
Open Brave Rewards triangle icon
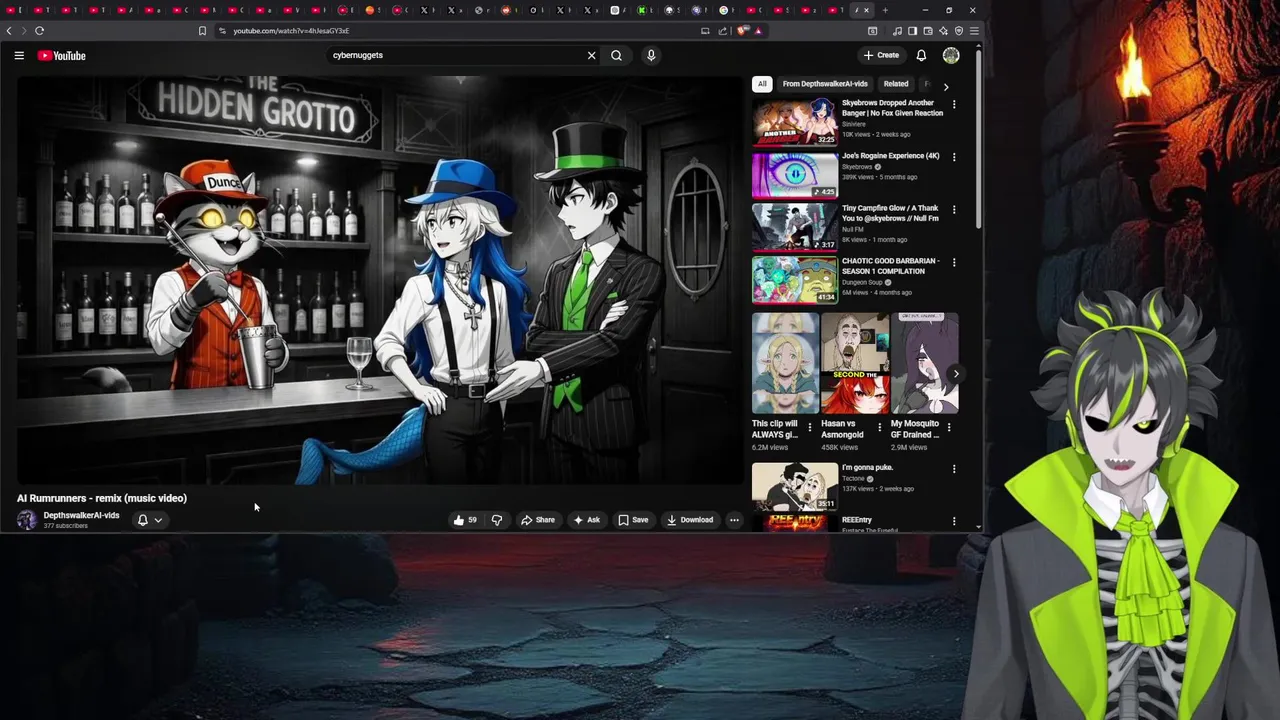click(758, 31)
